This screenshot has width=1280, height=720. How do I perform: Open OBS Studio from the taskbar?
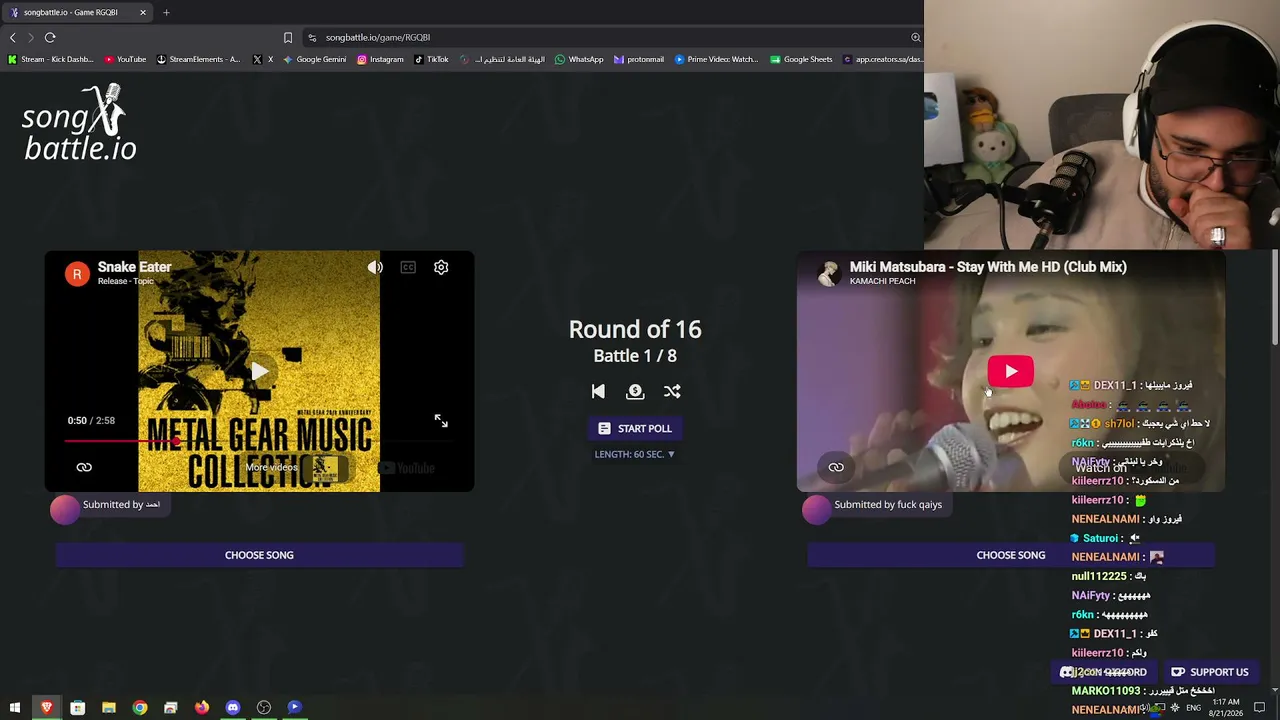click(x=264, y=708)
